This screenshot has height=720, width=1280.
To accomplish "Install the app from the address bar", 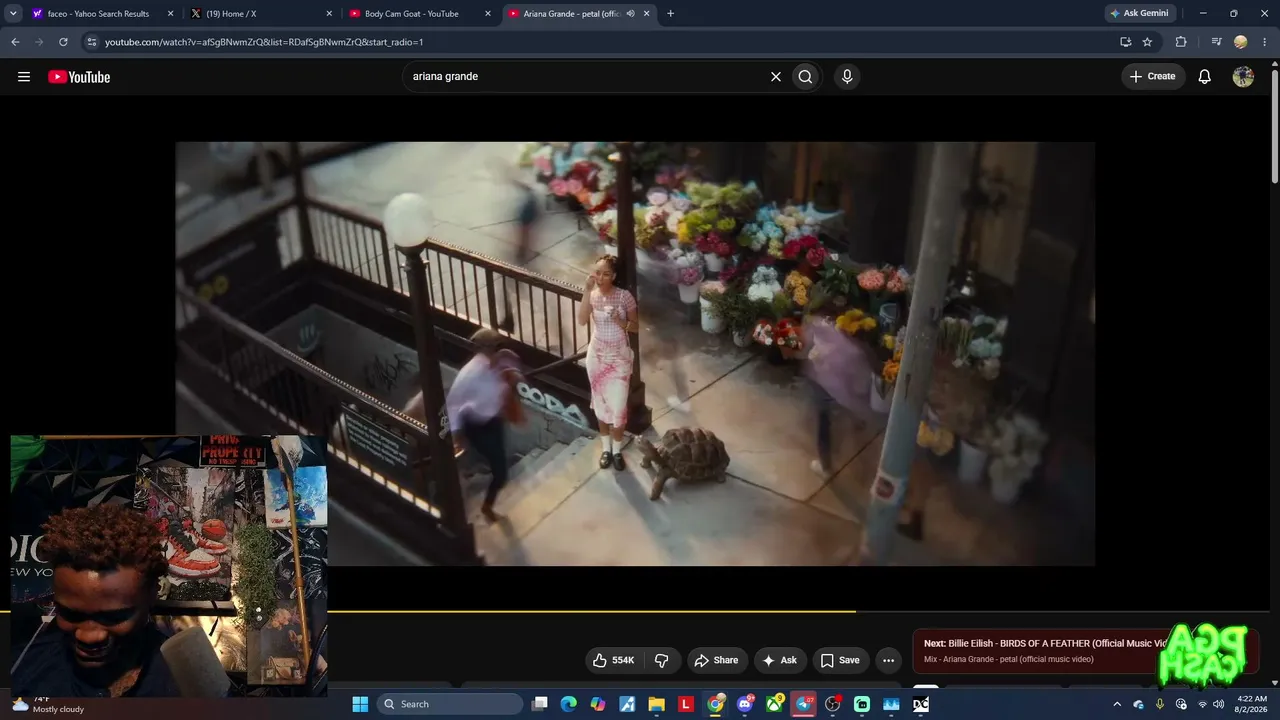I will pos(1125,42).
